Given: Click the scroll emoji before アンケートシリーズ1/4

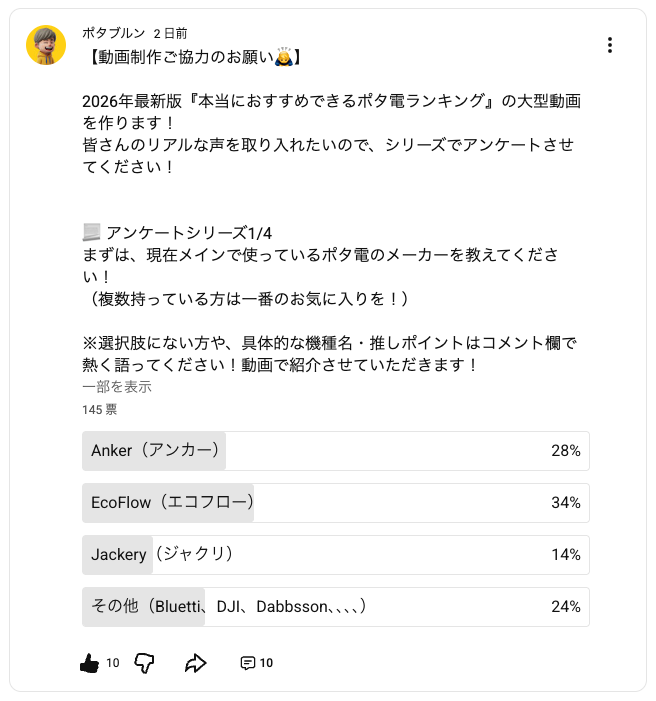Looking at the screenshot, I should pyautogui.click(x=92, y=232).
